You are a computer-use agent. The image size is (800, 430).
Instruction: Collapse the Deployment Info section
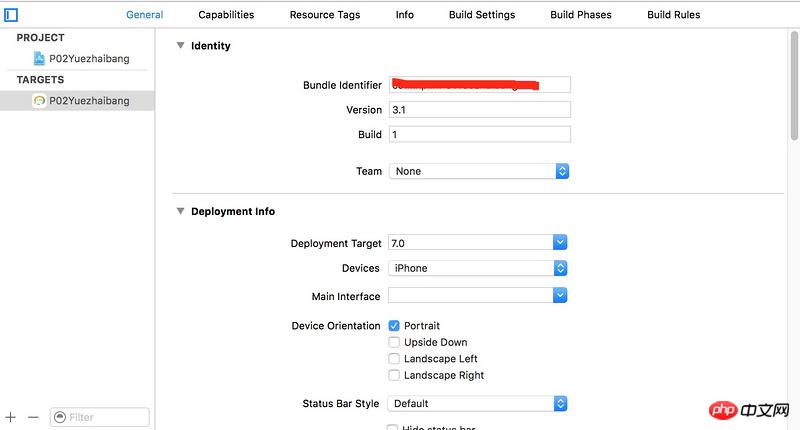pos(181,211)
